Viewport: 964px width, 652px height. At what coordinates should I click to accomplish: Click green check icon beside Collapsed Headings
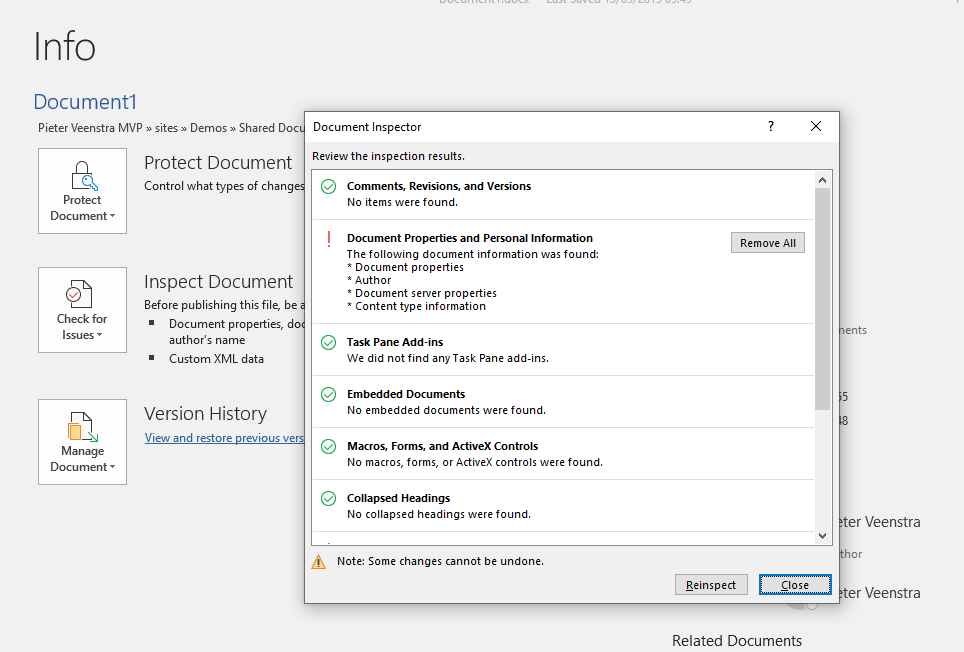(329, 498)
